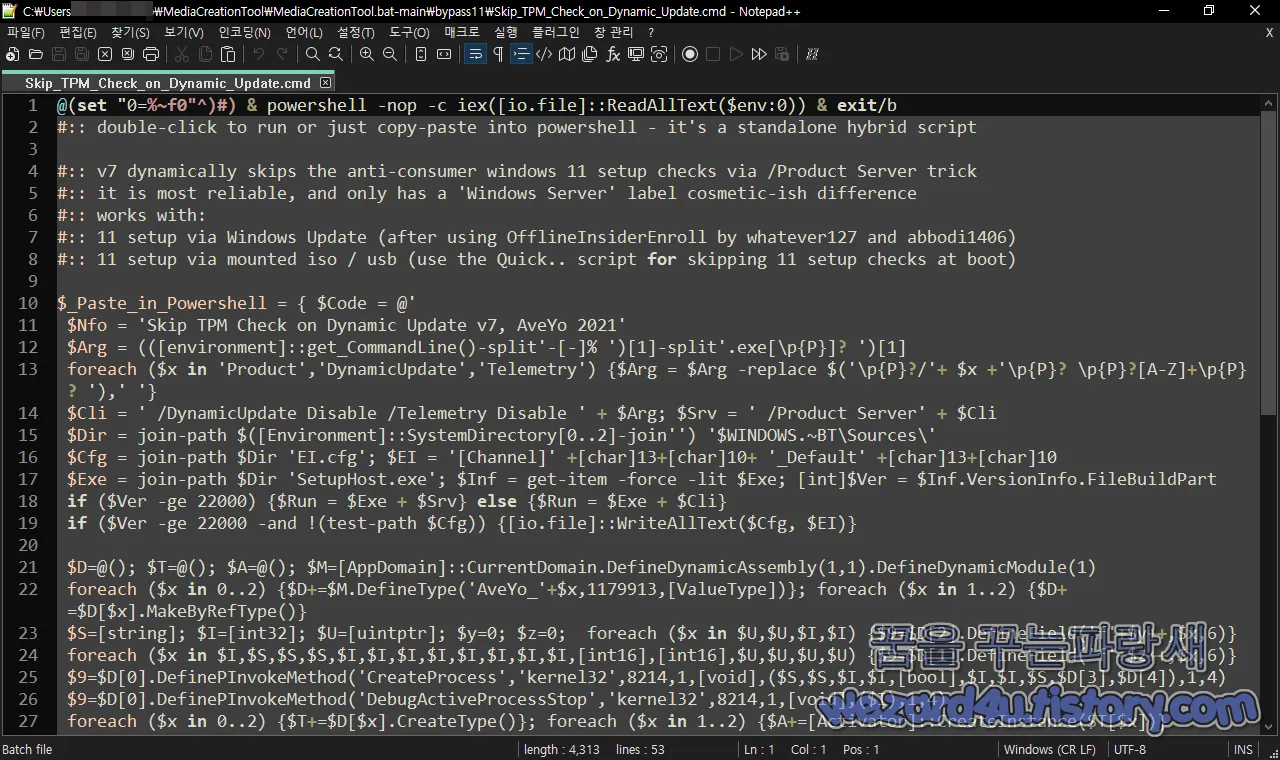
Task: Show the Document List panel icon
Action: [x=590, y=54]
